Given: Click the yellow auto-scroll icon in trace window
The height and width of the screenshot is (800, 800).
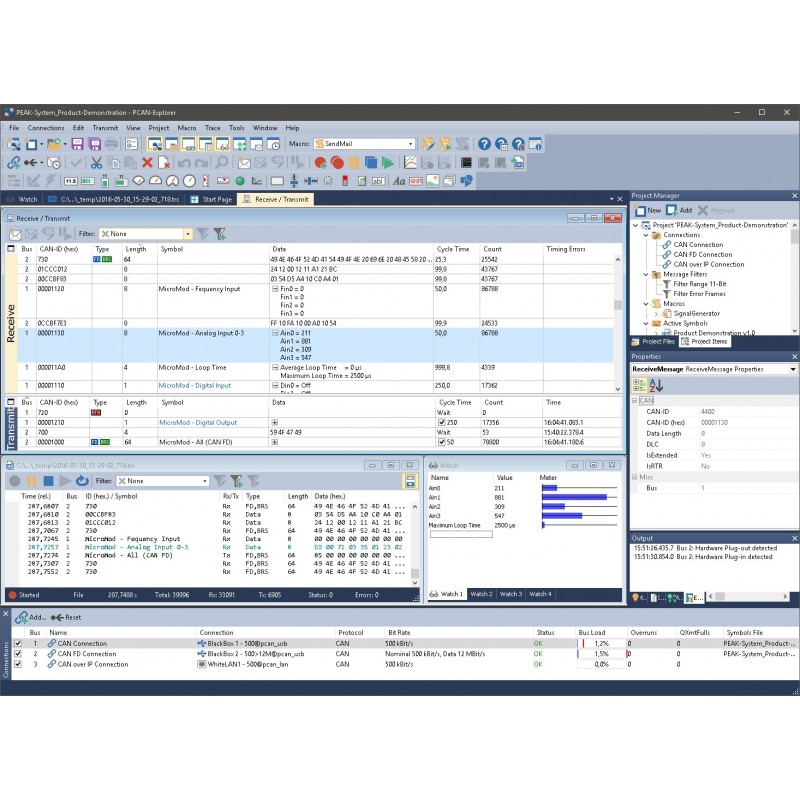Looking at the screenshot, I should click(410, 481).
